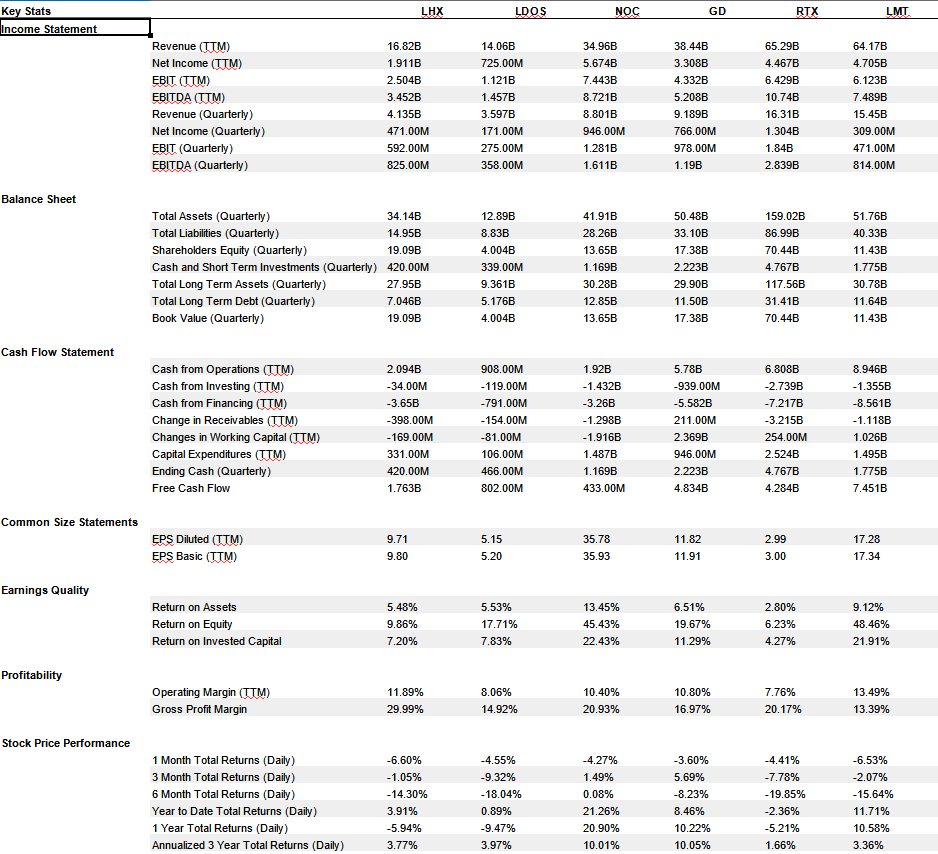Select the Profitability section heading
The image size is (938, 854).
[31, 675]
